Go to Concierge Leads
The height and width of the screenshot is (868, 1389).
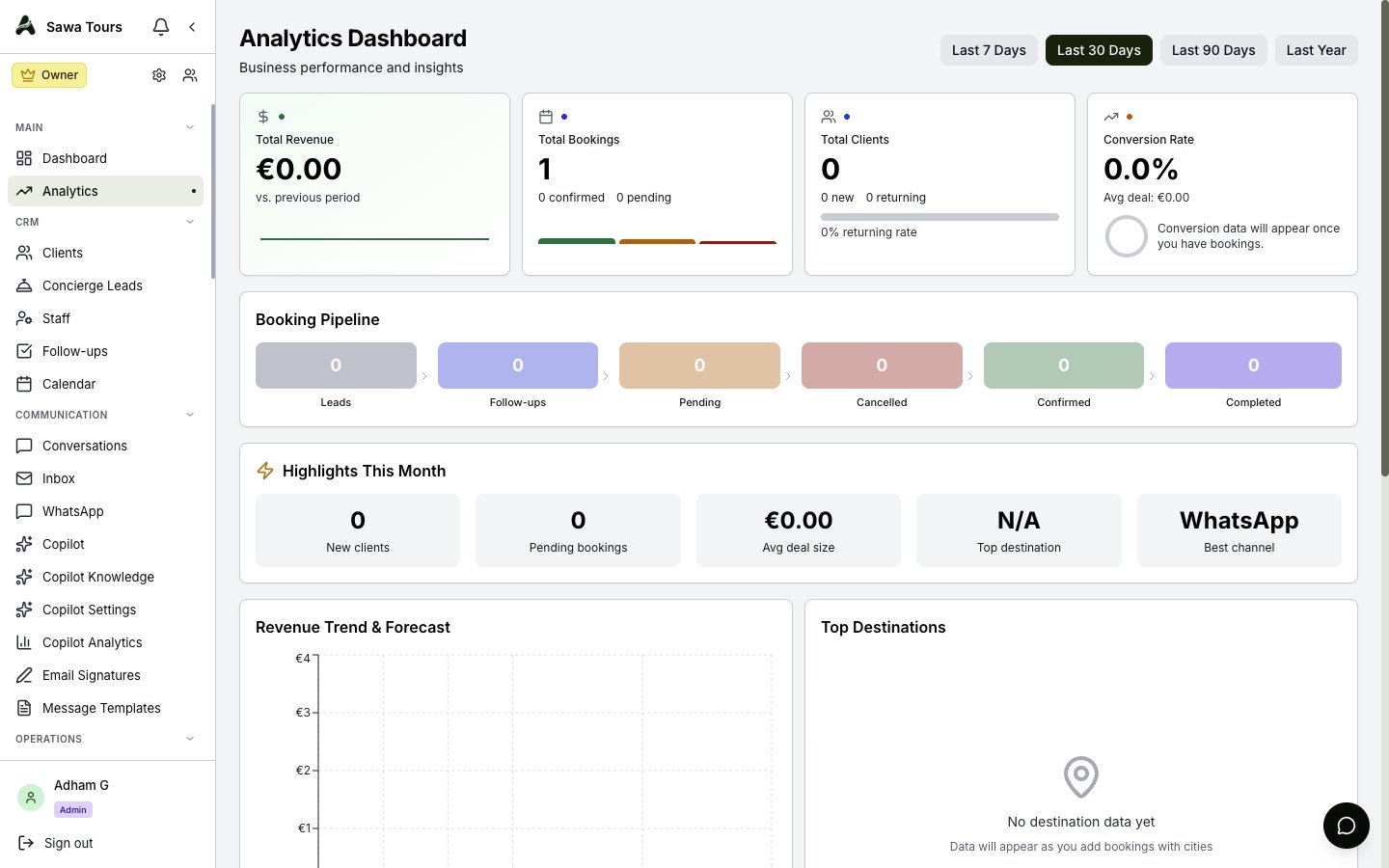(x=105, y=285)
